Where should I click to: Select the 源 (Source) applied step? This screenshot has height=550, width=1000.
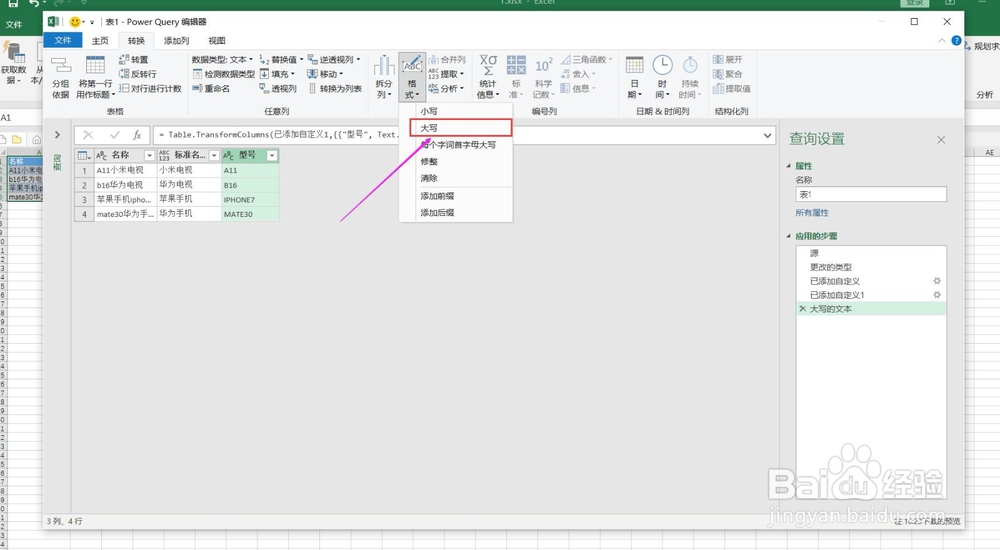[871, 253]
